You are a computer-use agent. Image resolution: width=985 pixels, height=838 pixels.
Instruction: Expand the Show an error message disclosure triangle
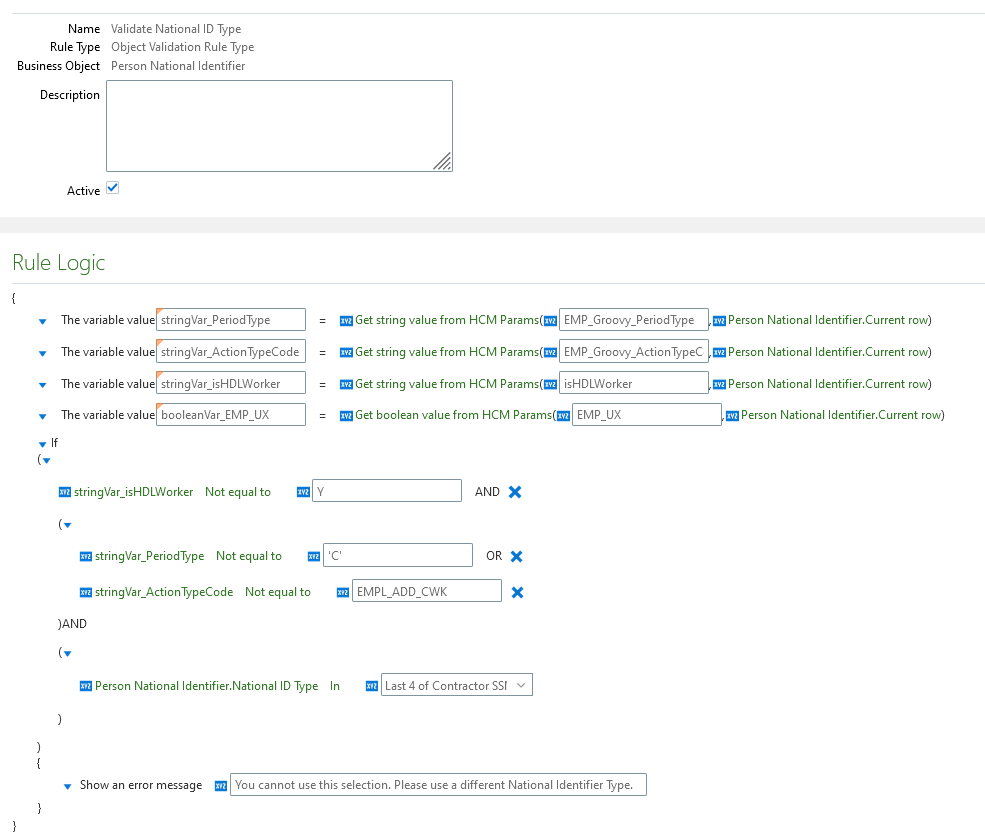67,785
